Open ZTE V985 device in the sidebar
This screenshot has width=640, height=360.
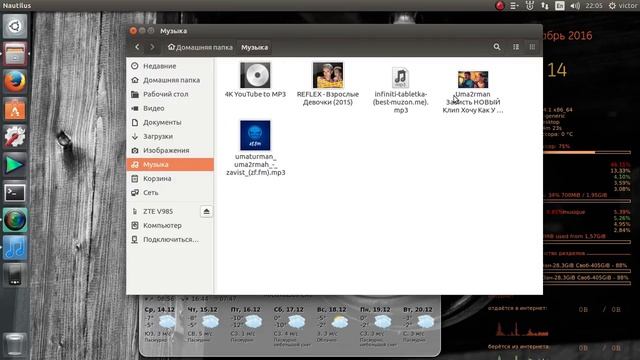(163, 211)
